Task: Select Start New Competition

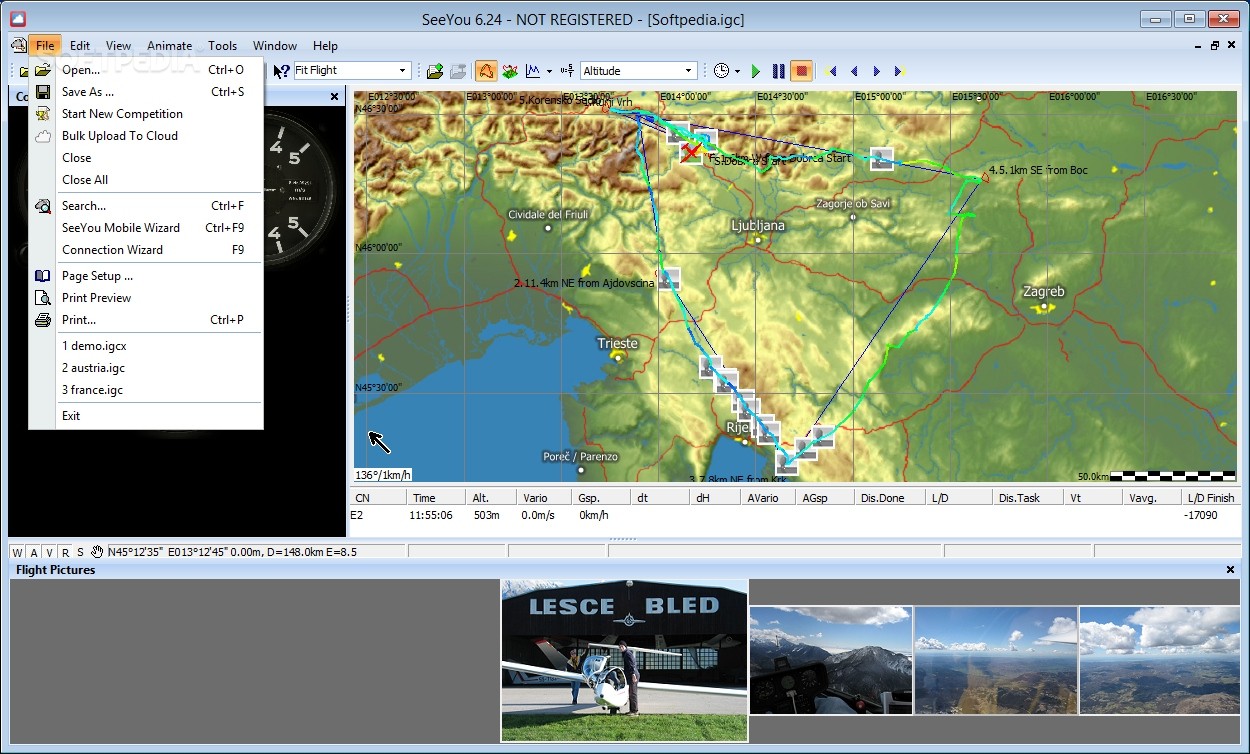Action: [x=146, y=114]
